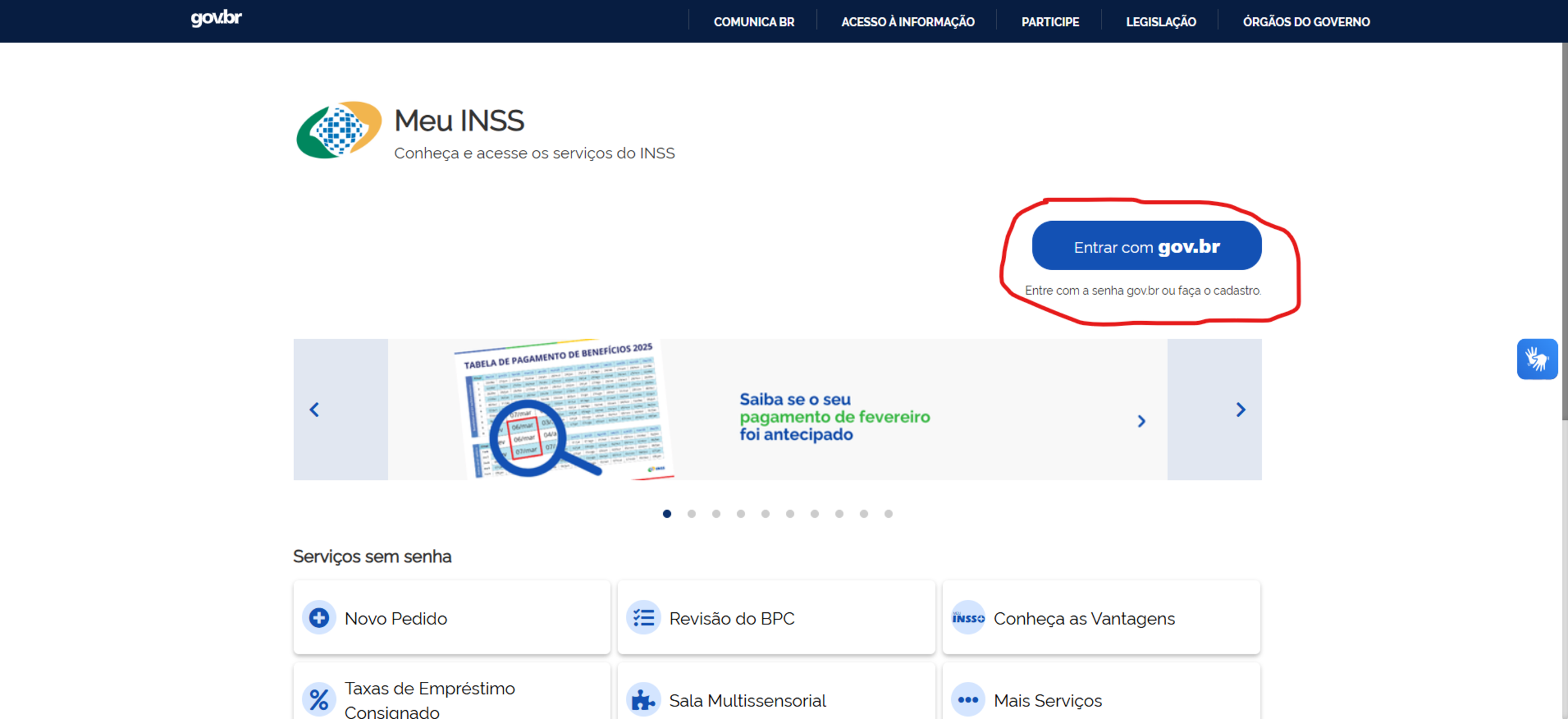Open Conheça as Vantagens service card
Screen dimensions: 1568x719
pos(1101,617)
